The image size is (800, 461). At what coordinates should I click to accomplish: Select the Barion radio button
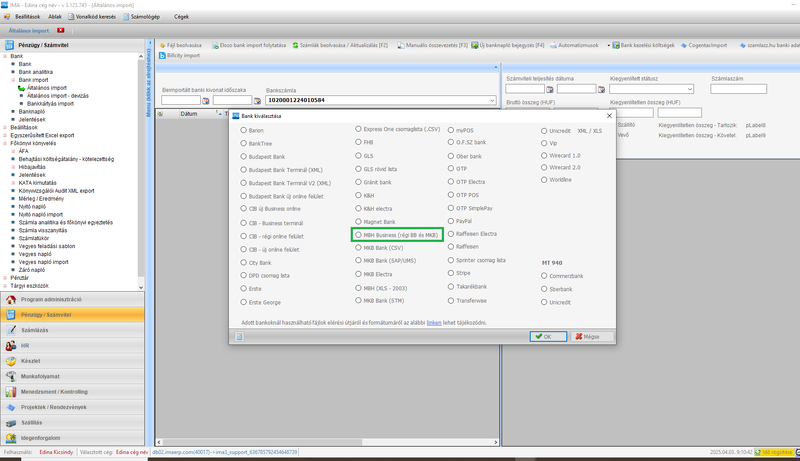point(243,130)
